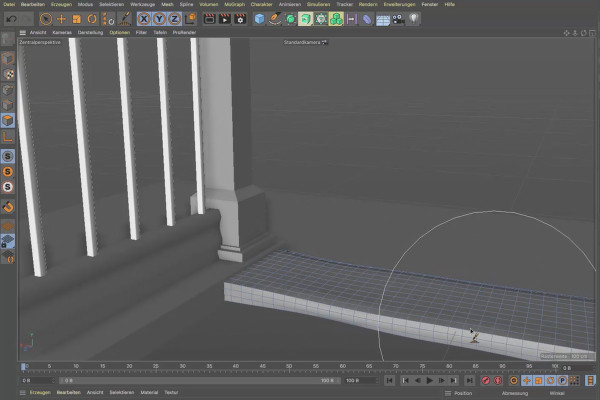Open material manager Textur menu

coord(171,392)
